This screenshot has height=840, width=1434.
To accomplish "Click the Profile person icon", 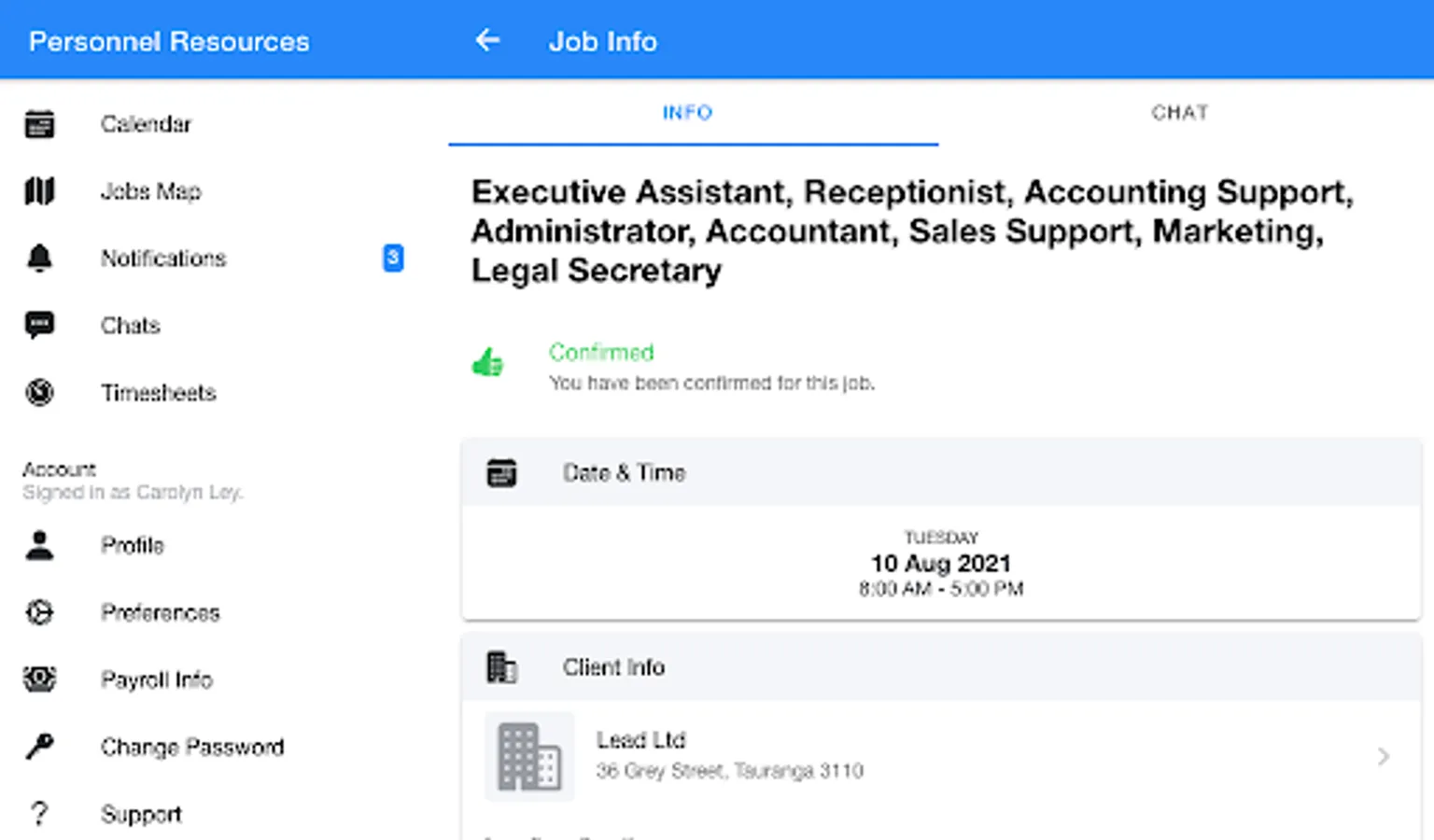I will [x=39, y=545].
